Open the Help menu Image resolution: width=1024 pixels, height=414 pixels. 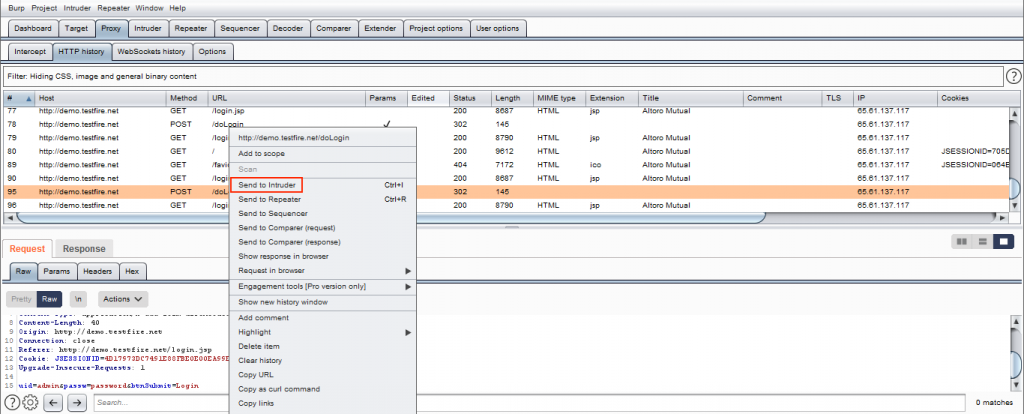pos(177,8)
